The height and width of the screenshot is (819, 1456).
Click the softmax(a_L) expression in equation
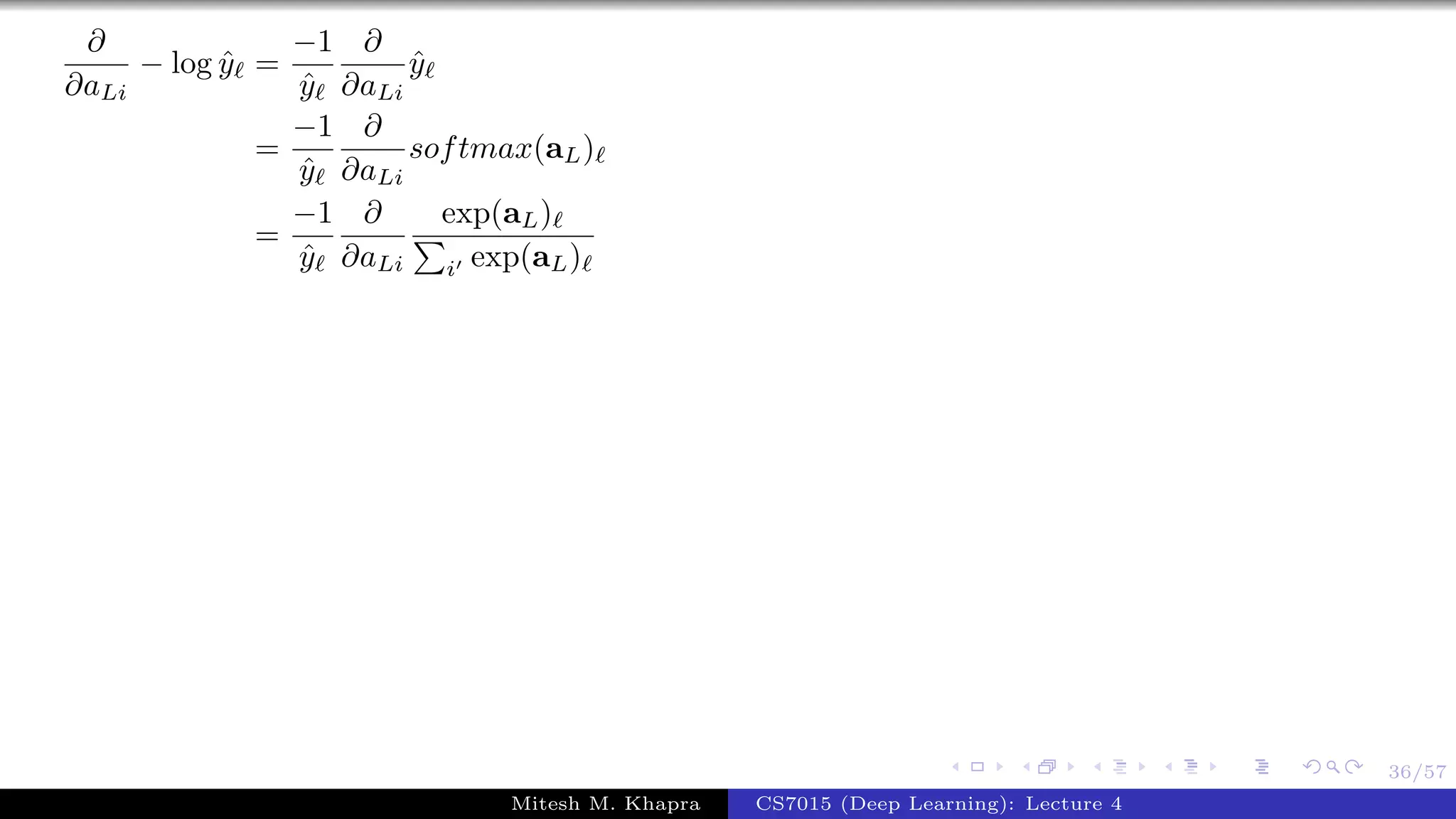coord(508,150)
